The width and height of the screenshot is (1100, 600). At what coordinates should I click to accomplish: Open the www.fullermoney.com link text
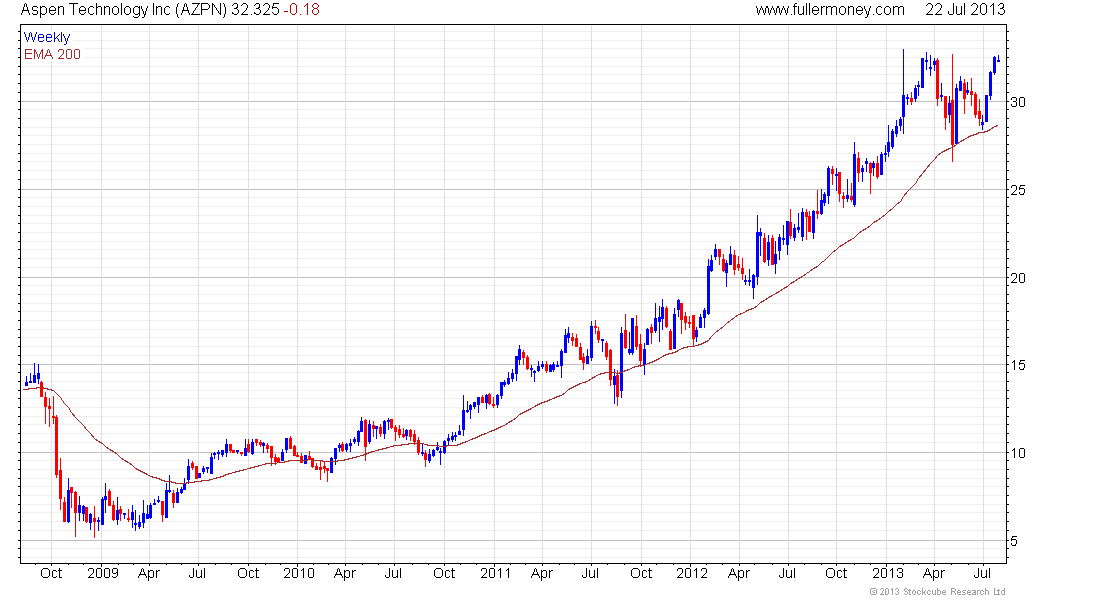tap(830, 10)
